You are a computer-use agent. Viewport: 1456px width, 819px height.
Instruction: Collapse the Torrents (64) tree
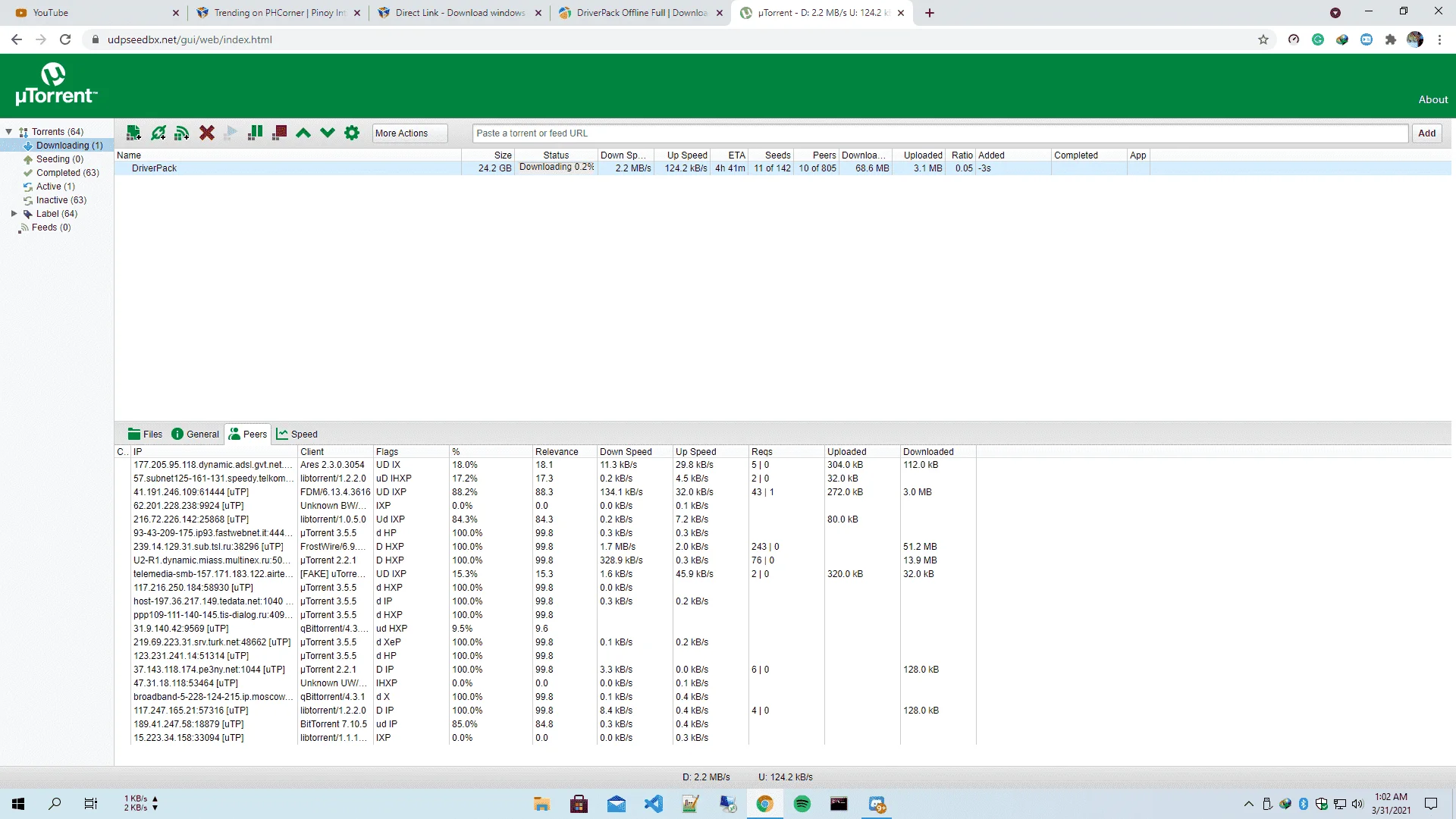point(9,131)
